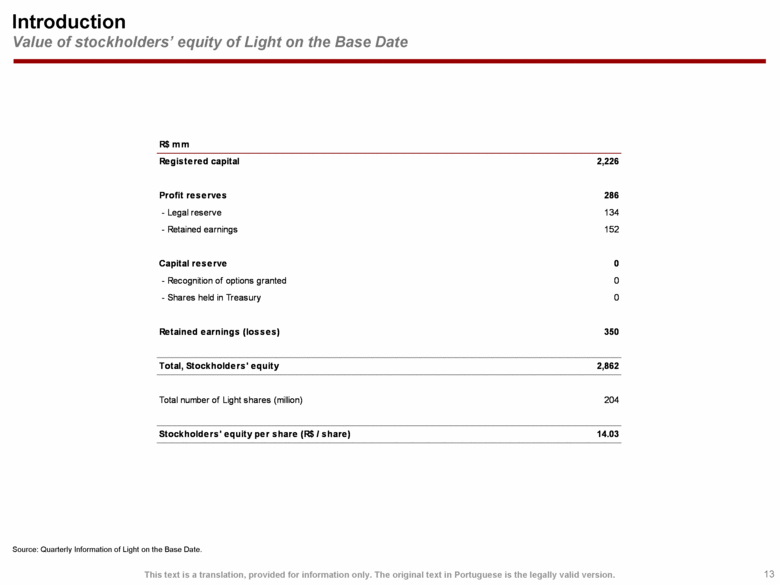Select 'Total number of Light shares (million)'
The height and width of the screenshot is (585, 780).
231,400
